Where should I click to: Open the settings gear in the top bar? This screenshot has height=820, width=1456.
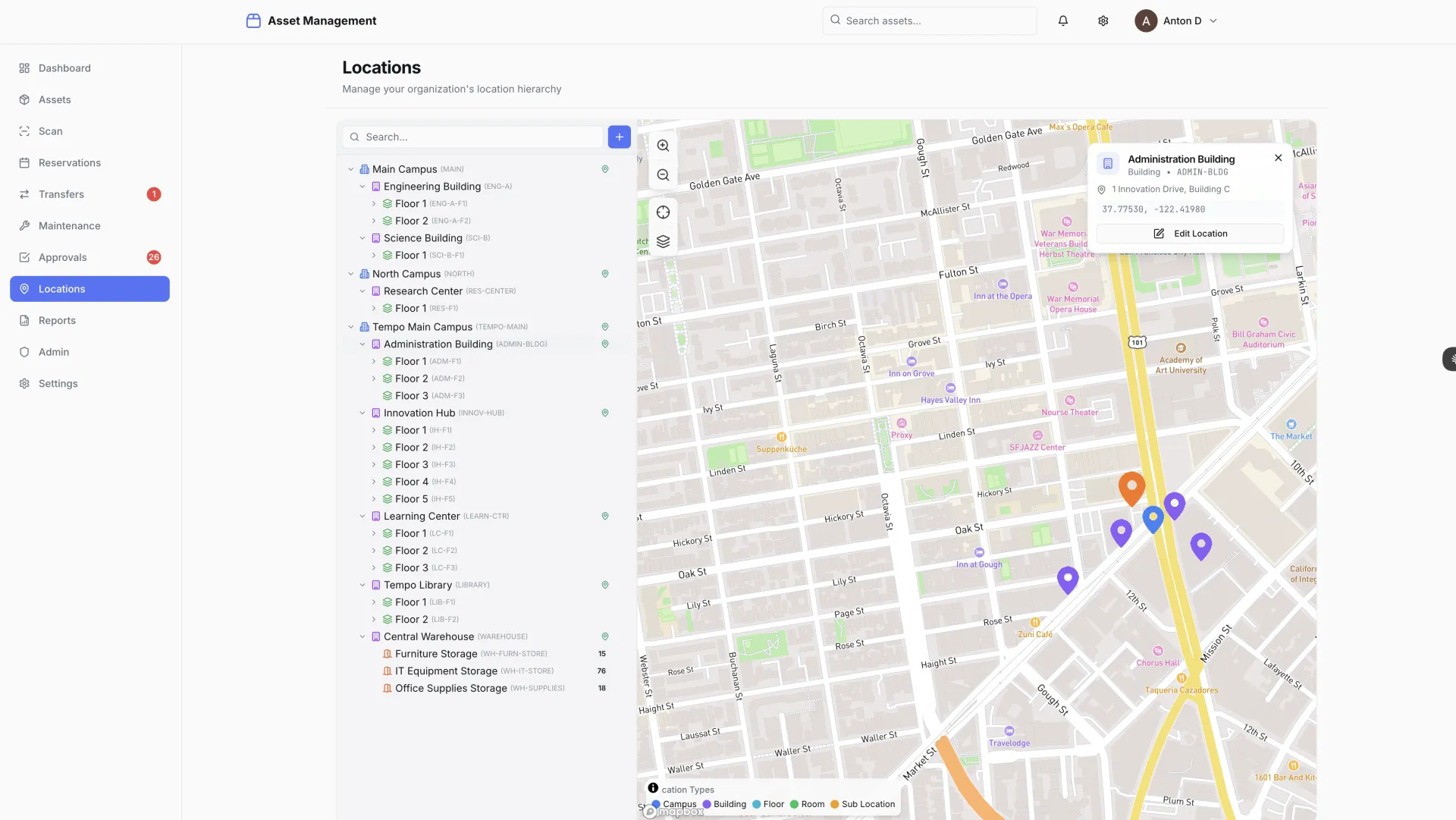point(1103,20)
